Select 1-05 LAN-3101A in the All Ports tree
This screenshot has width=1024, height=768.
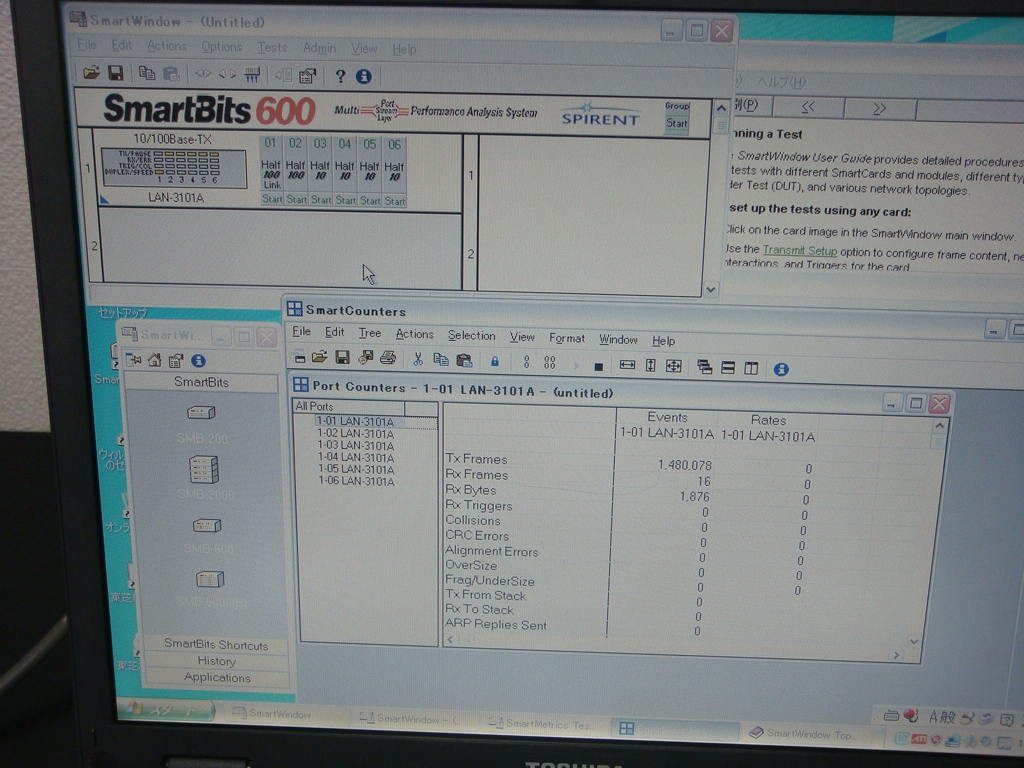(x=357, y=469)
